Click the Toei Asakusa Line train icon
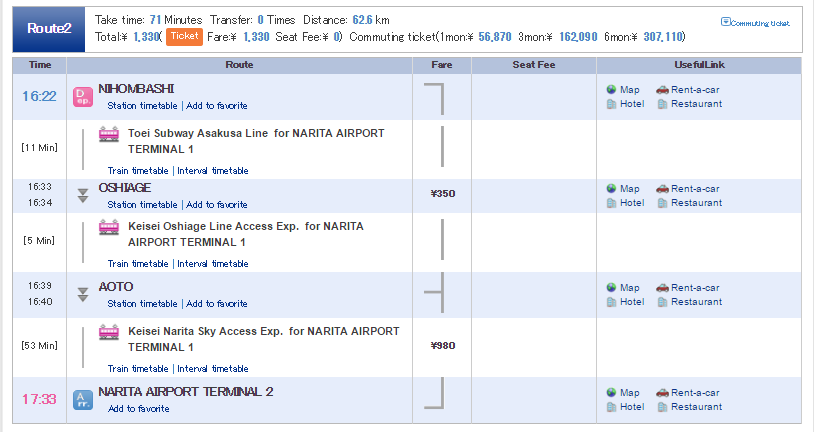Viewport: 814px width, 432px height. [x=110, y=134]
